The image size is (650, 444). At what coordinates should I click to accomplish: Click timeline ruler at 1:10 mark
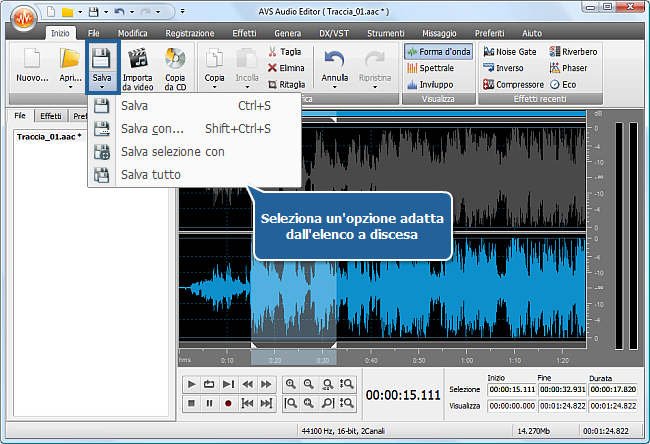[x=515, y=360]
